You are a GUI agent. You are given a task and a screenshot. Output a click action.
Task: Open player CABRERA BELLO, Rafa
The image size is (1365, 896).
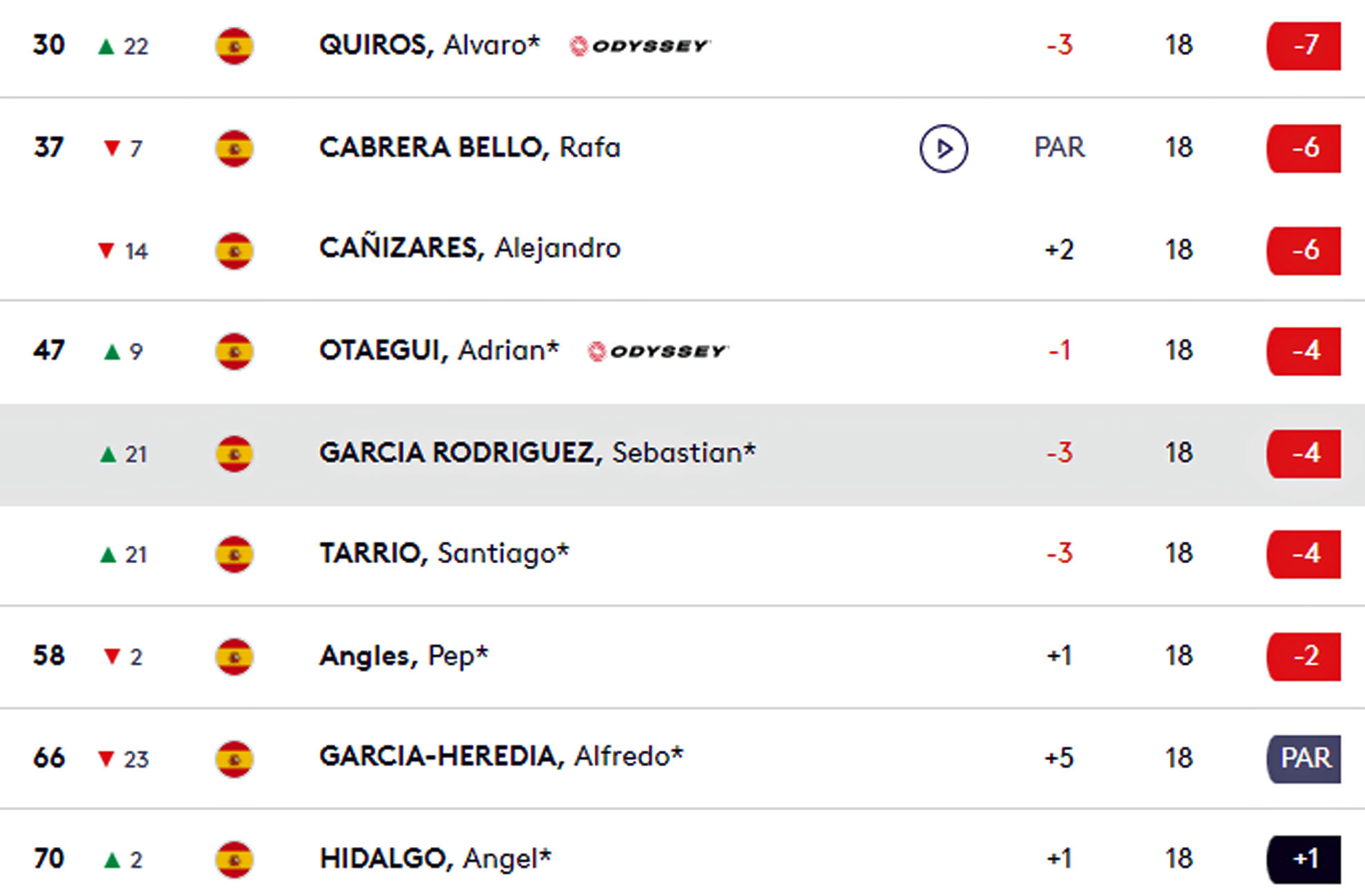tap(469, 147)
